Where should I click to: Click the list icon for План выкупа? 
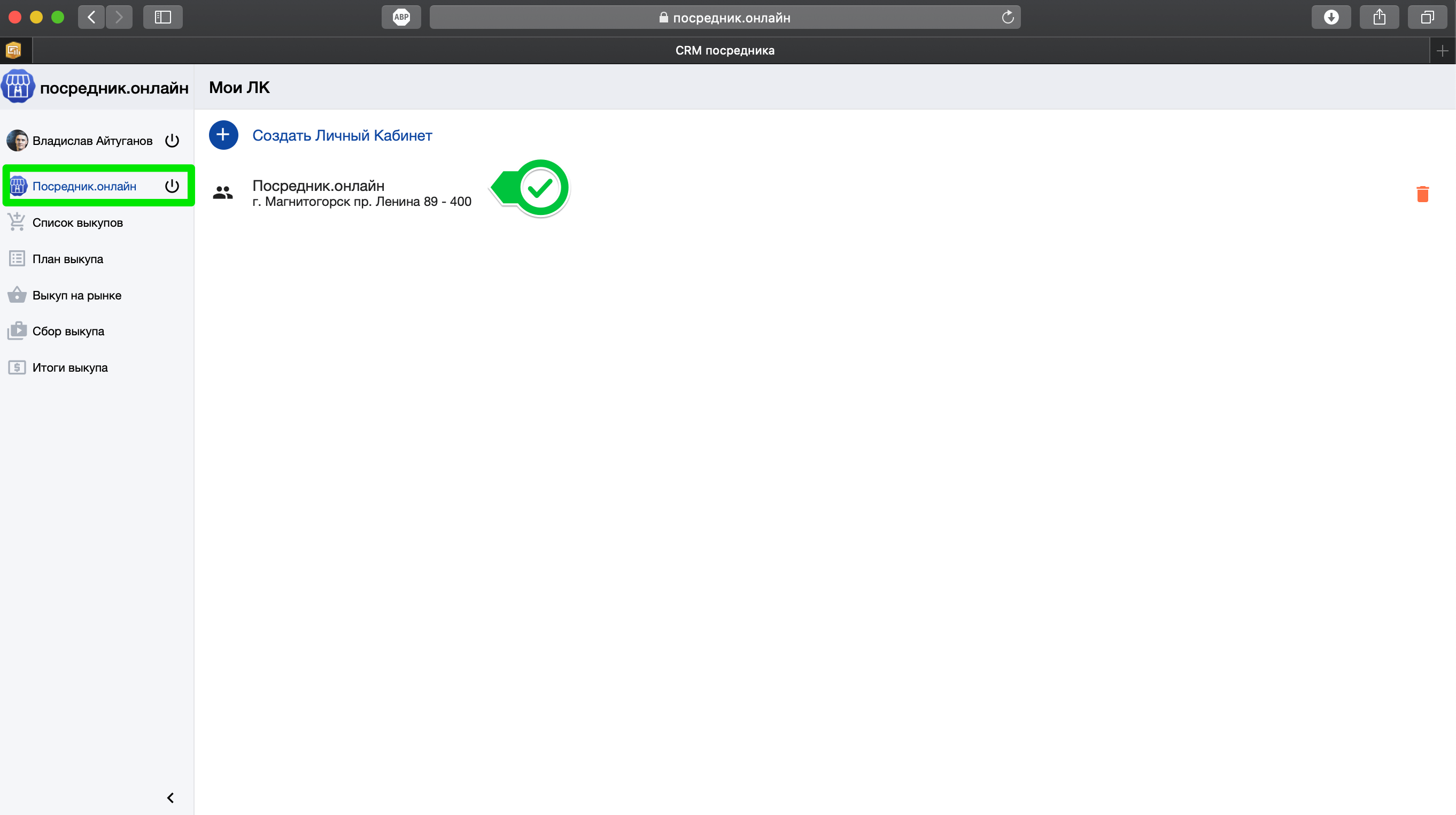coord(17,258)
